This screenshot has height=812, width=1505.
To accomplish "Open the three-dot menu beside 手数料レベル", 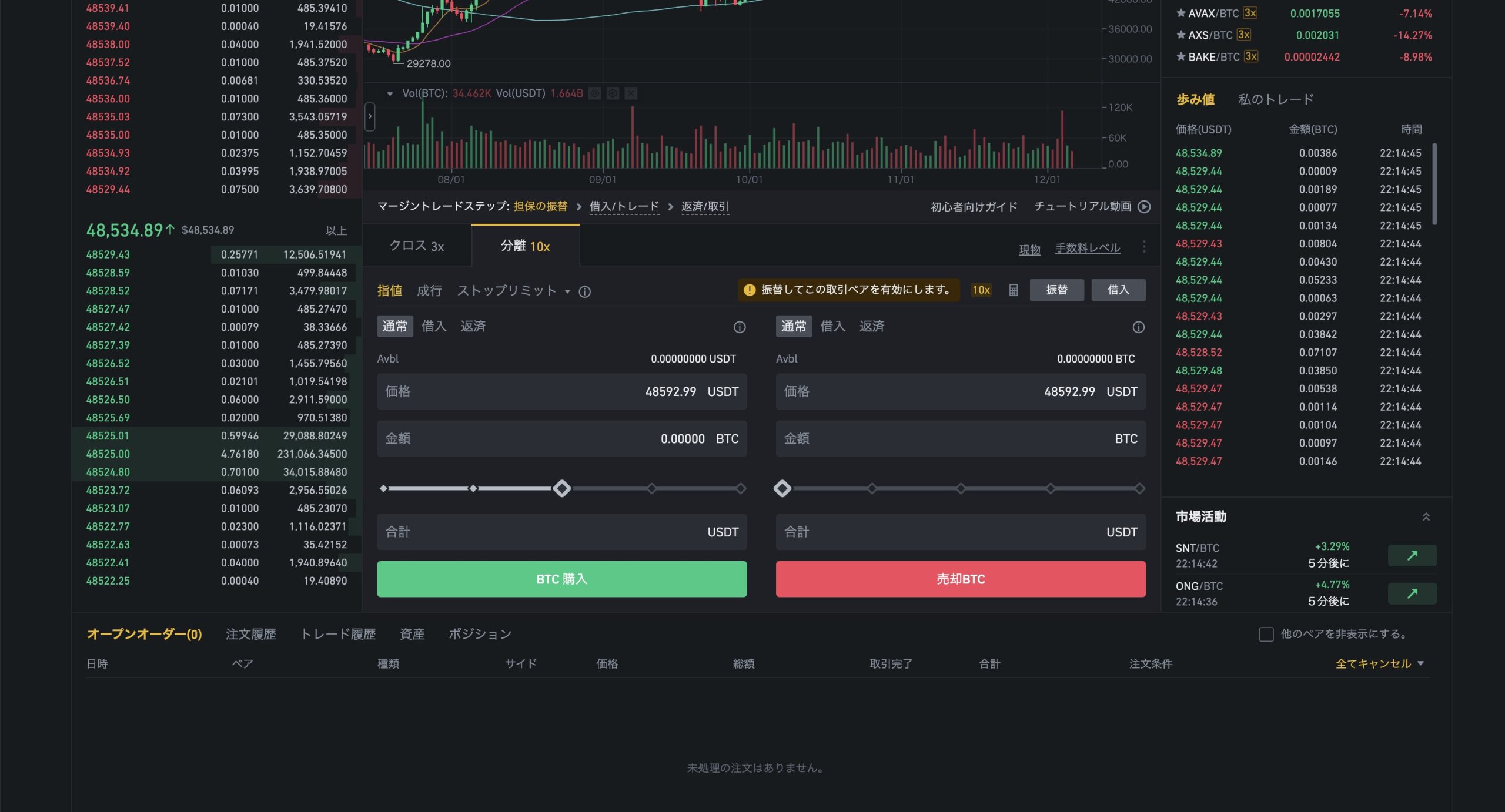I will (1144, 247).
